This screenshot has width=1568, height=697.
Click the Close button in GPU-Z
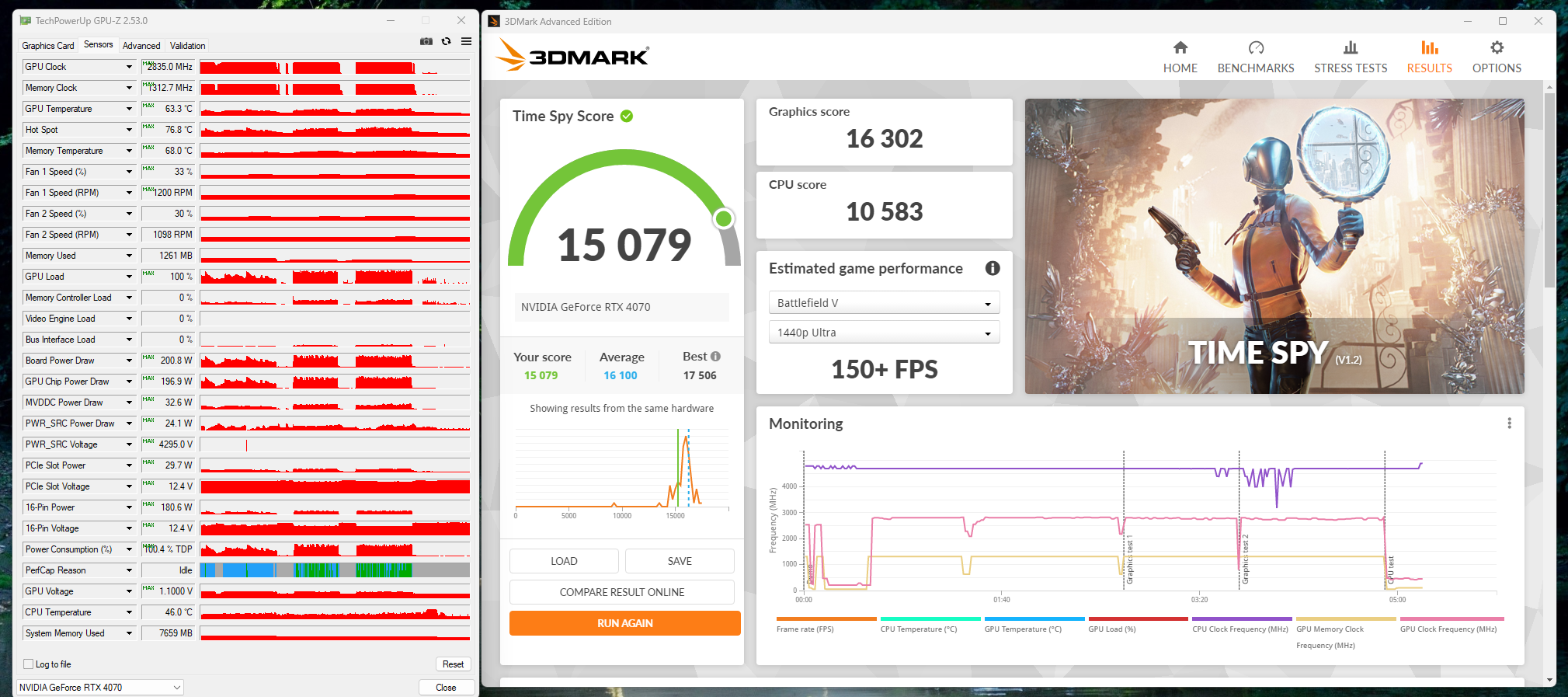point(446,688)
